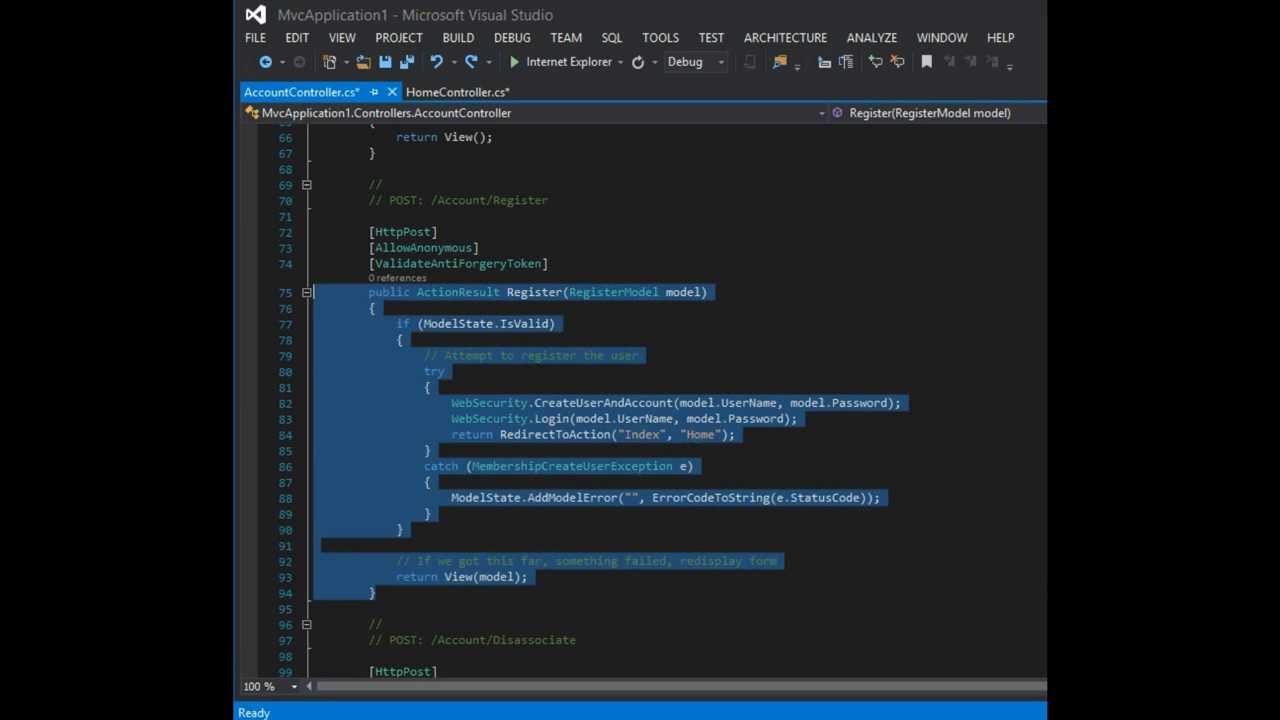Open the TEAM menu

pyautogui.click(x=566, y=38)
